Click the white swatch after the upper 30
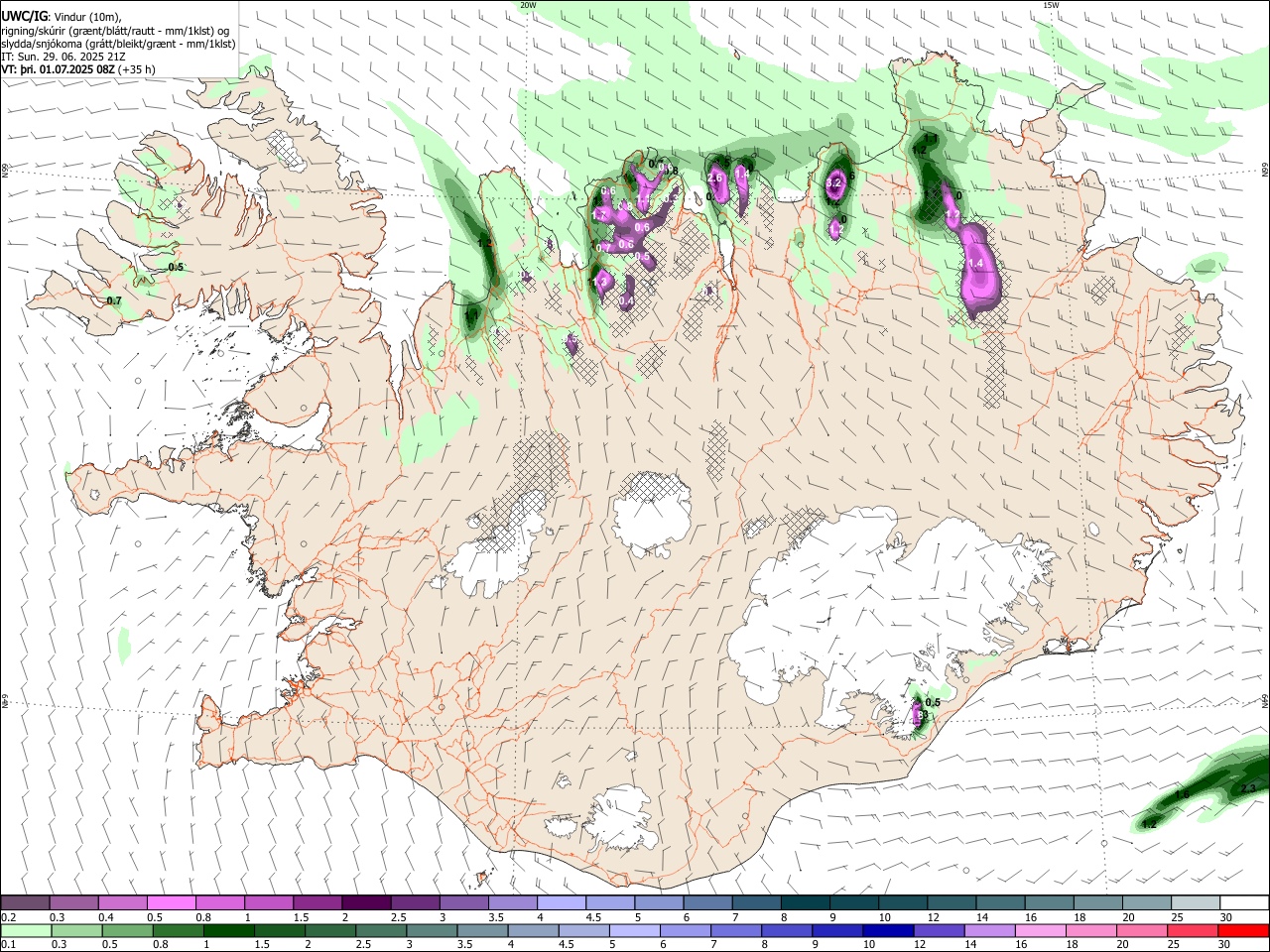 click(x=1243, y=903)
